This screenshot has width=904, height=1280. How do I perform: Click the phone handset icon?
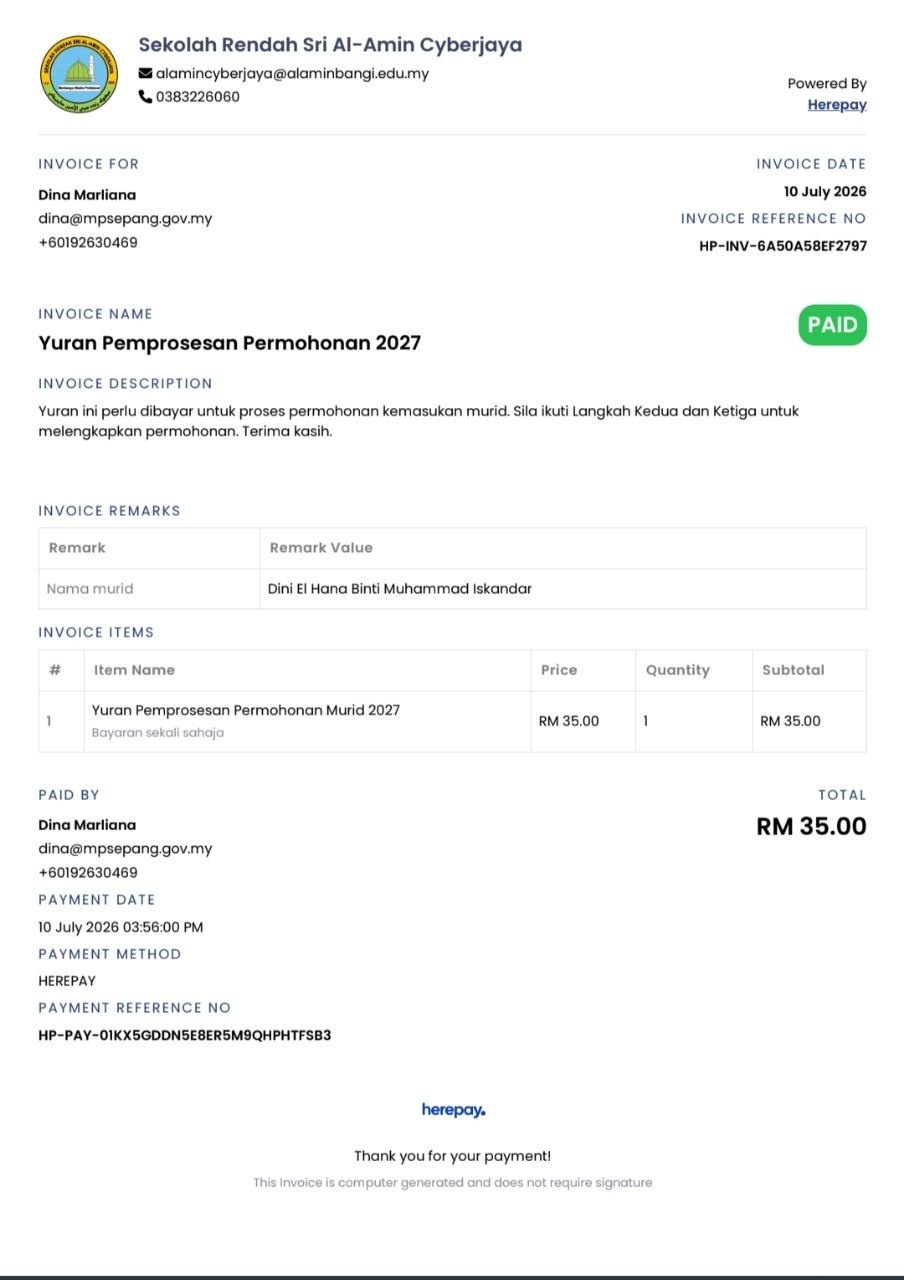click(145, 97)
